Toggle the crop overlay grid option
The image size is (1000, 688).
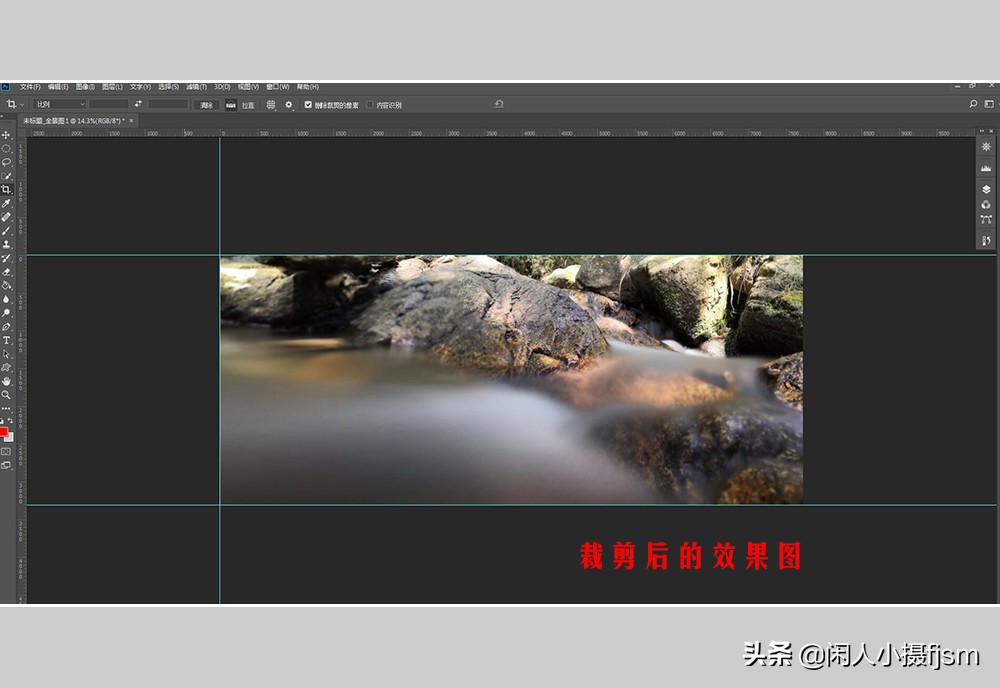[x=270, y=104]
